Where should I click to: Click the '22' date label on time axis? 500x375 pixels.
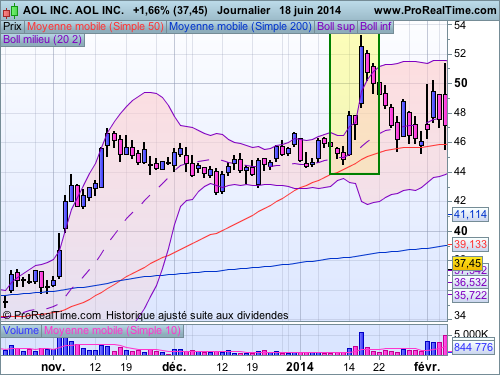379,367
